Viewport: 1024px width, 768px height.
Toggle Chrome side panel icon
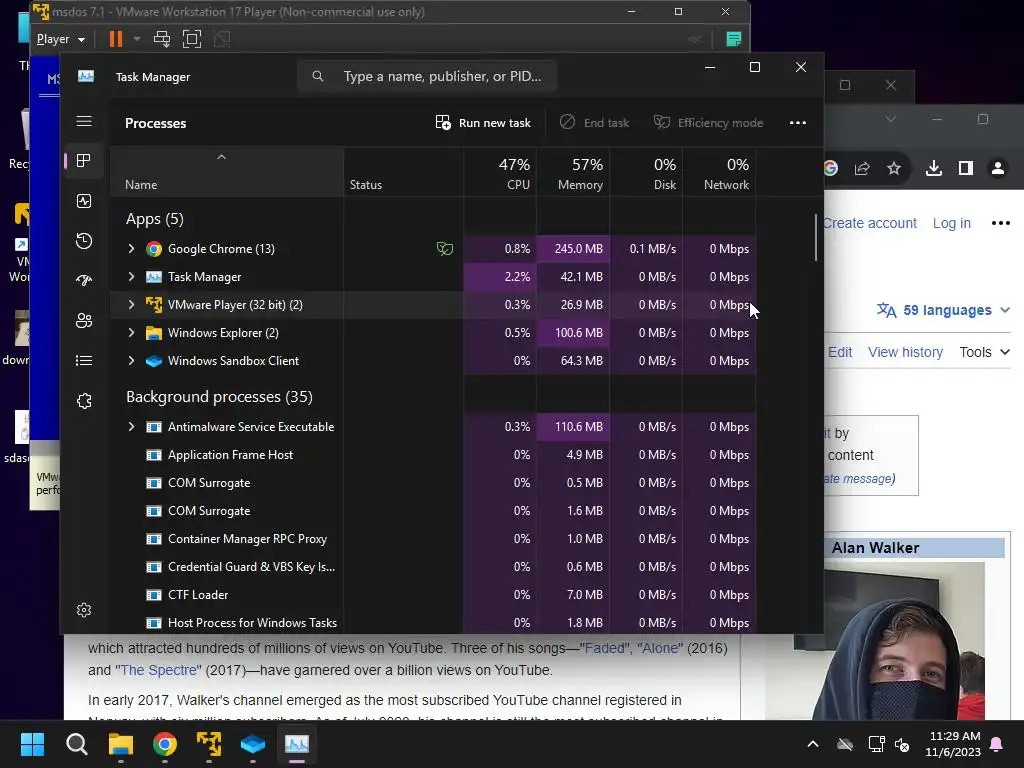pos(966,168)
